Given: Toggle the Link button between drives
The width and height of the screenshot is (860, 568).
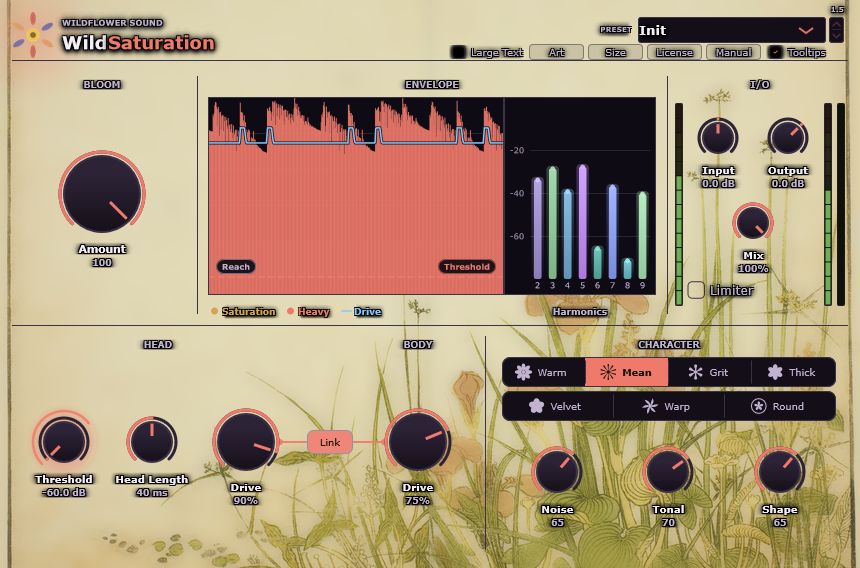Looking at the screenshot, I should (330, 442).
